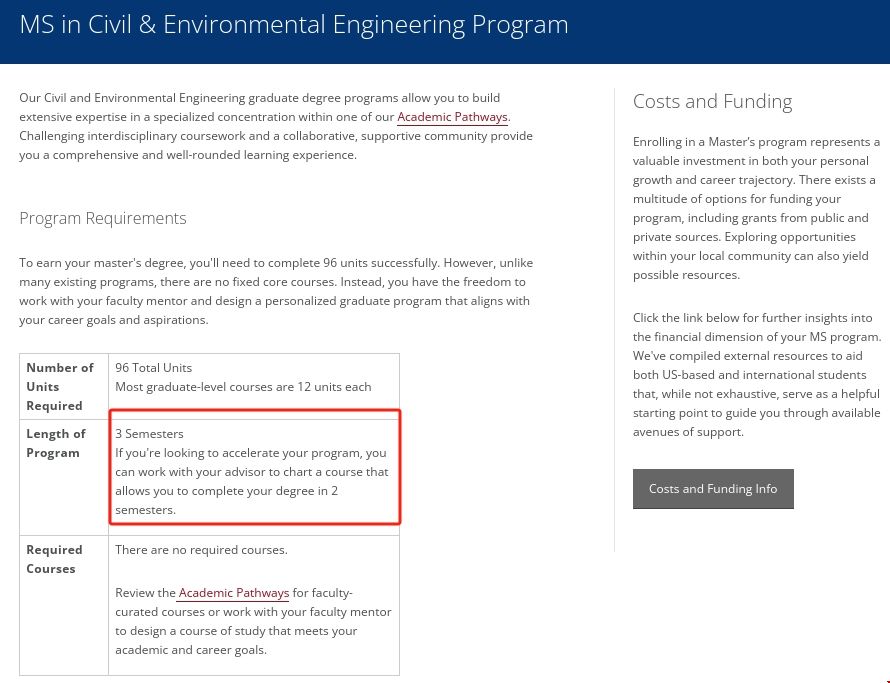The width and height of the screenshot is (890, 683).
Task: Click the paragraph about completing 96 units
Action: click(275, 291)
